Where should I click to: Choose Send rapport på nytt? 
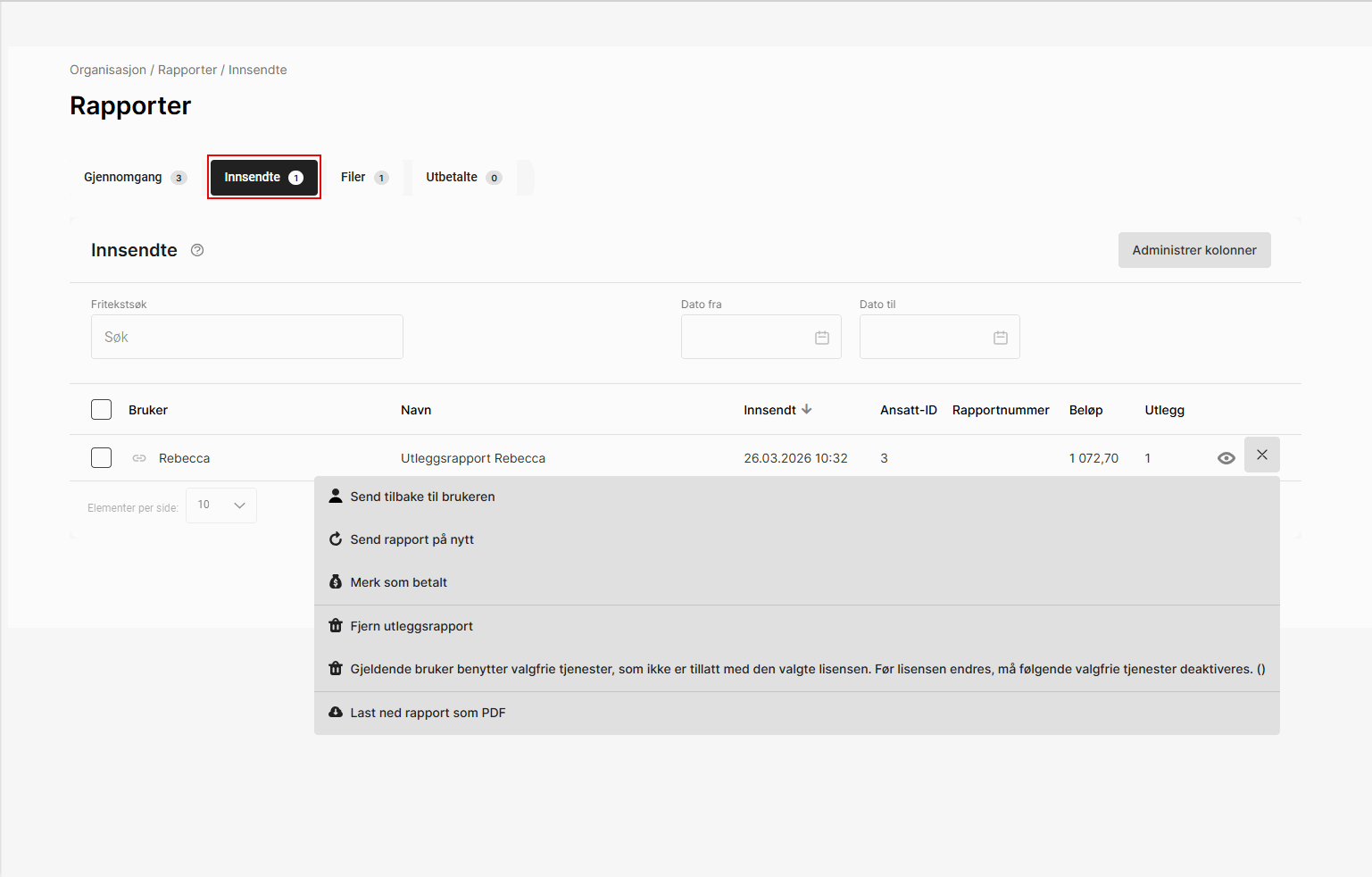click(412, 539)
